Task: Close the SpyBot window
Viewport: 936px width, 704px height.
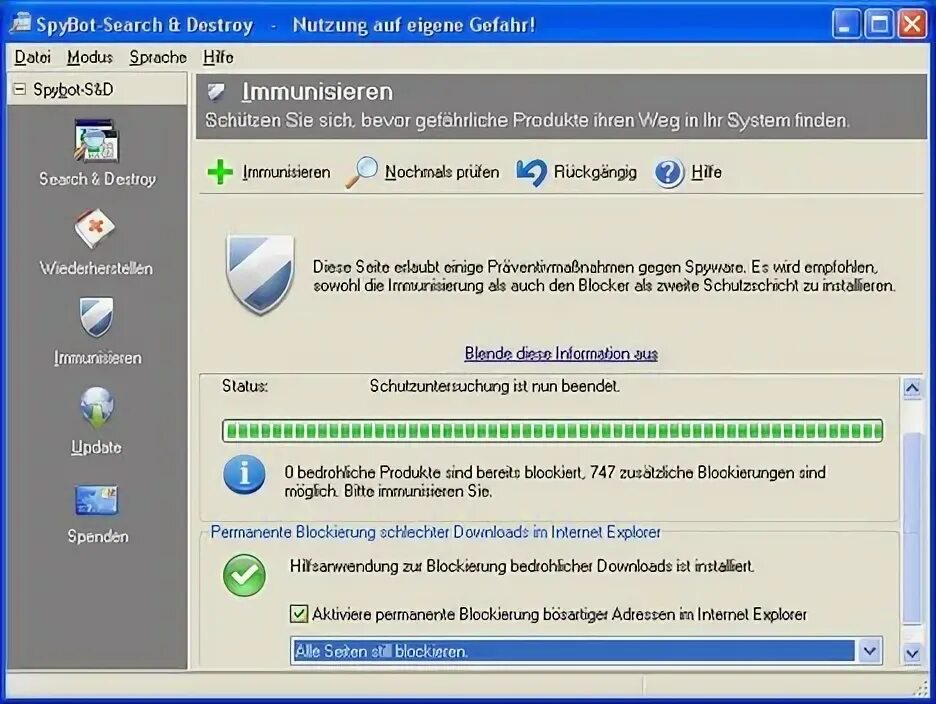Action: (912, 24)
